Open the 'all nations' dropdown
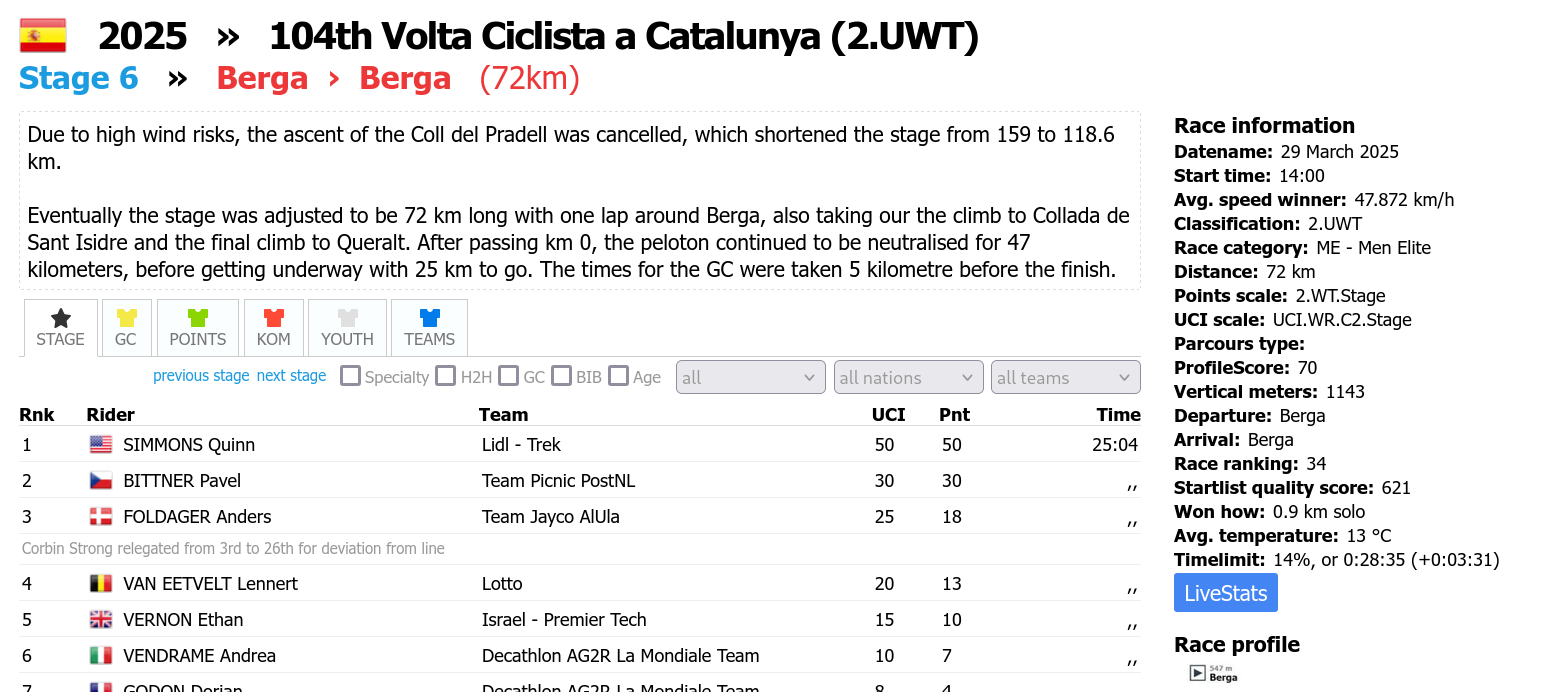The image size is (1554, 692). click(909, 377)
